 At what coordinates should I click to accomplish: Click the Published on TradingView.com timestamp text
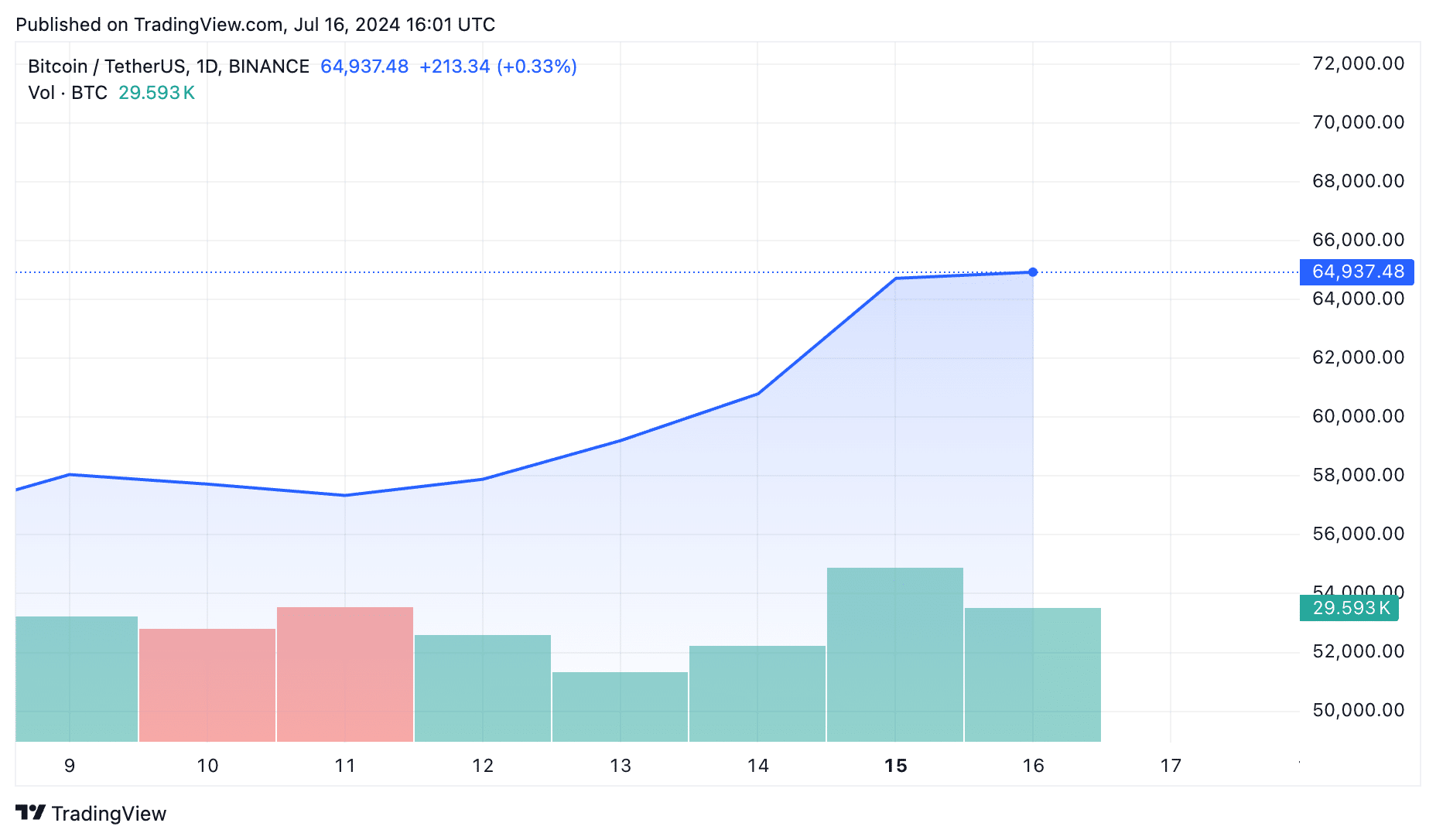pyautogui.click(x=255, y=25)
